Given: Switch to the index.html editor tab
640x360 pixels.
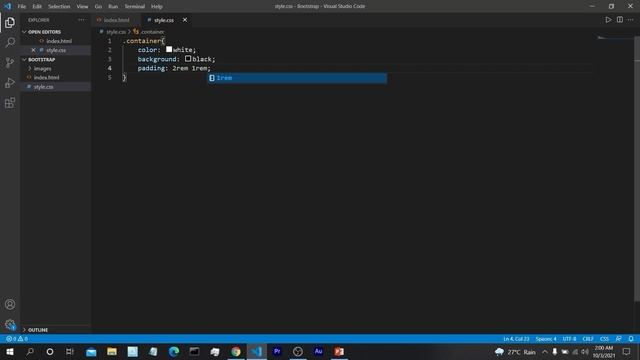Looking at the screenshot, I should coord(116,20).
